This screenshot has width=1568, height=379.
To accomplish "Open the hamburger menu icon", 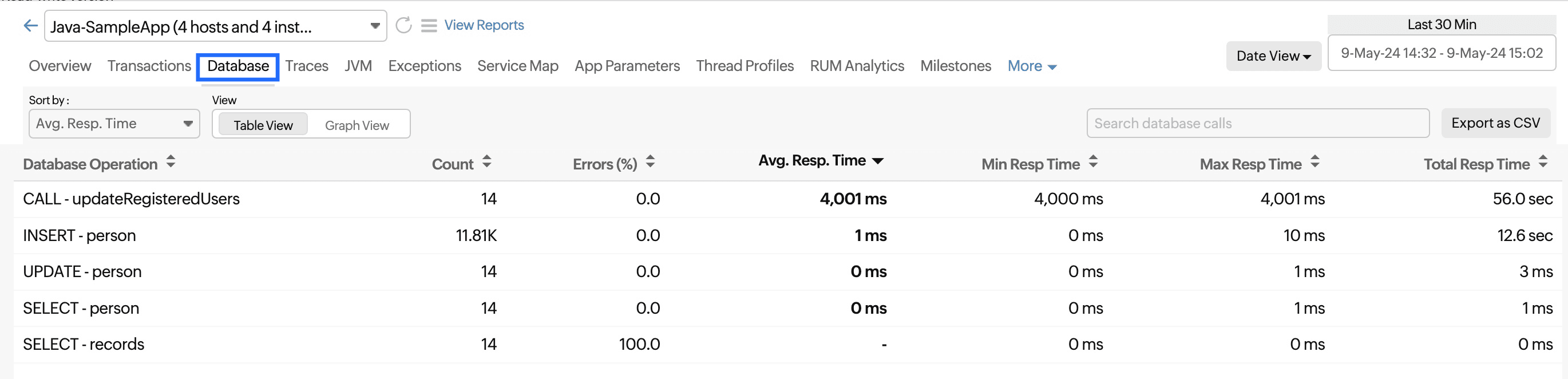I will (x=429, y=26).
